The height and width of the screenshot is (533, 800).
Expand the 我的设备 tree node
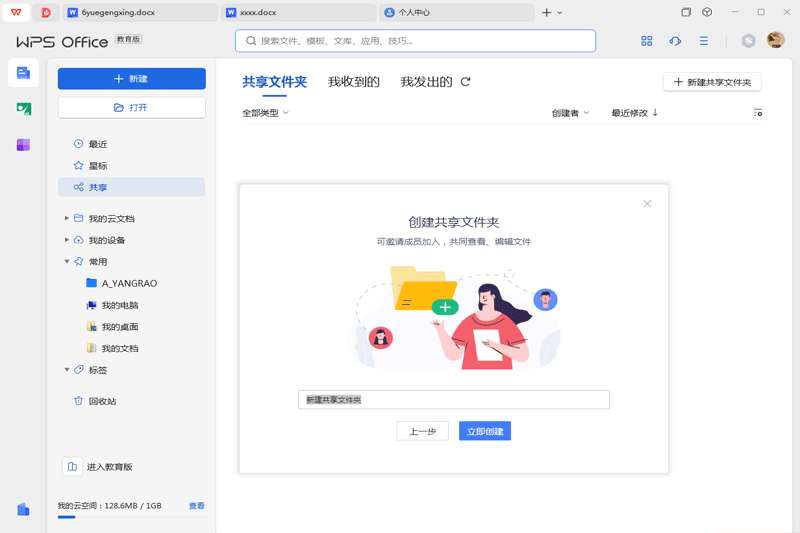point(67,240)
